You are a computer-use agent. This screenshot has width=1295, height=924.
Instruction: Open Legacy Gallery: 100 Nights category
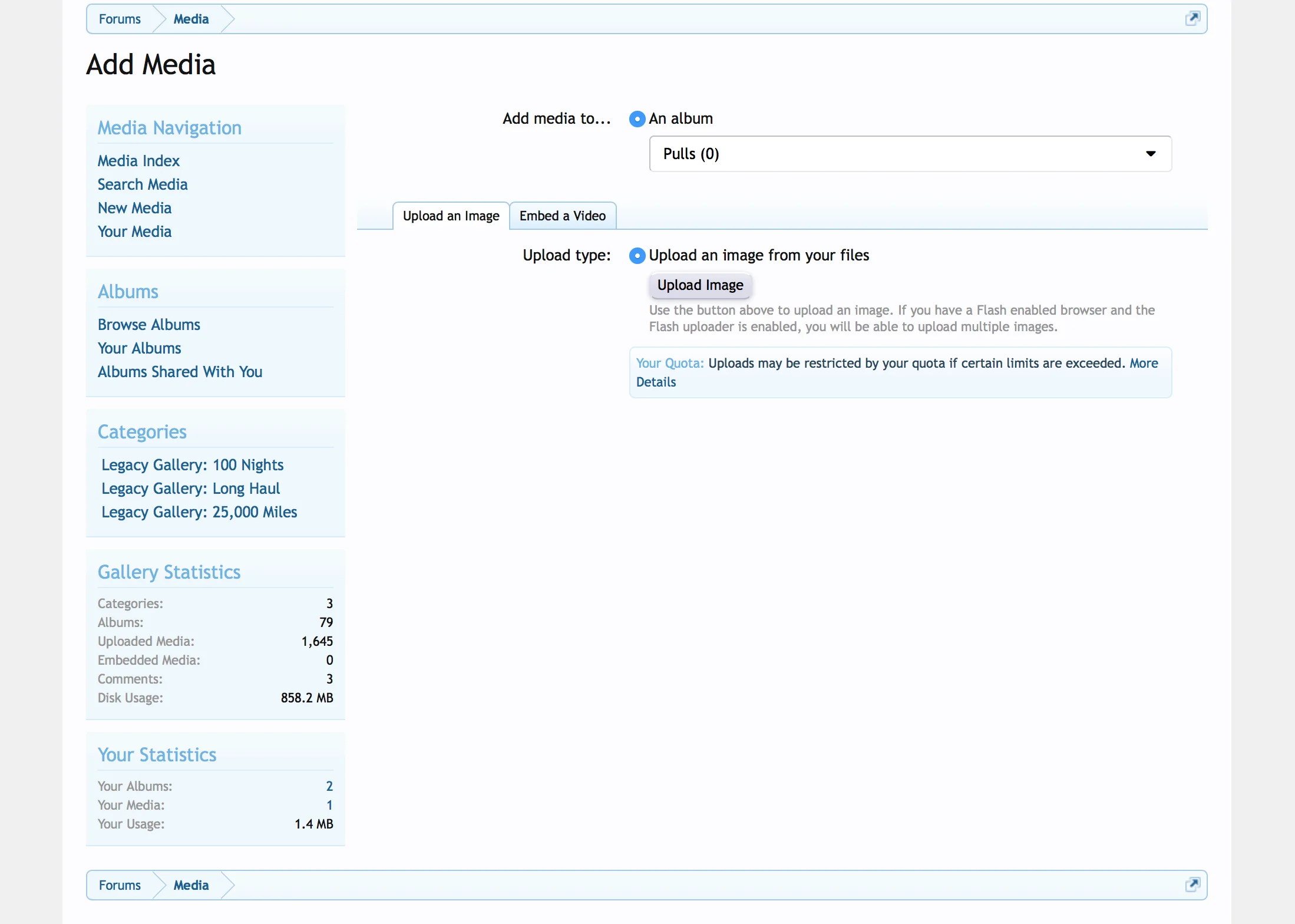click(x=193, y=465)
